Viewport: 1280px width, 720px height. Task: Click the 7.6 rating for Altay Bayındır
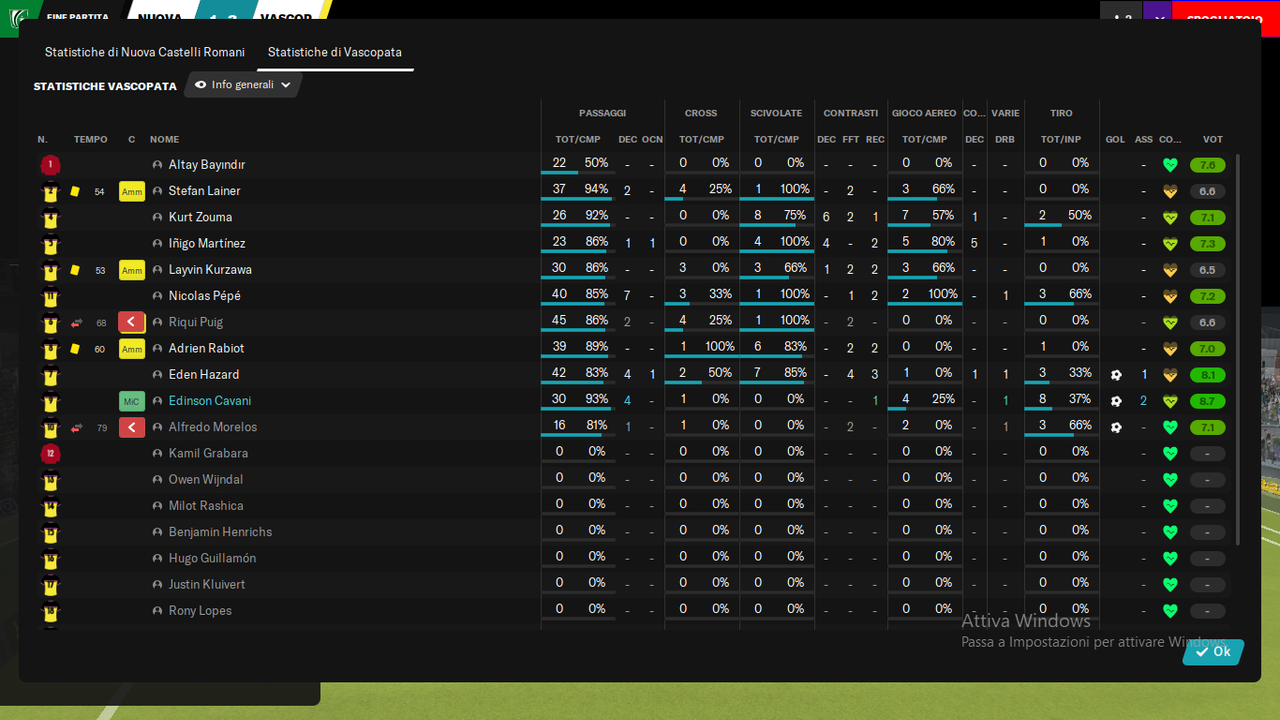[1207, 165]
